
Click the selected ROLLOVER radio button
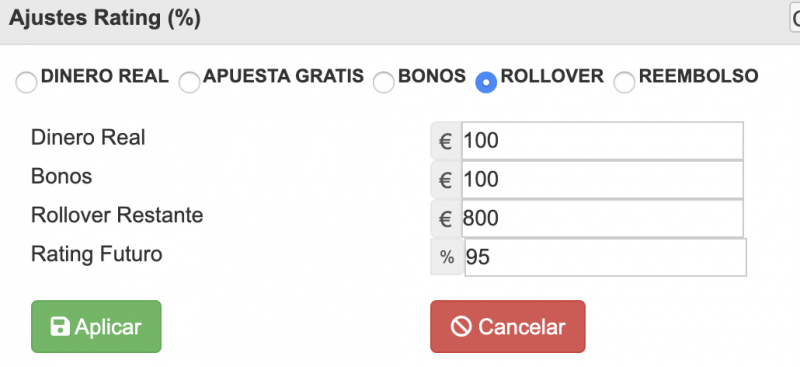pos(486,82)
